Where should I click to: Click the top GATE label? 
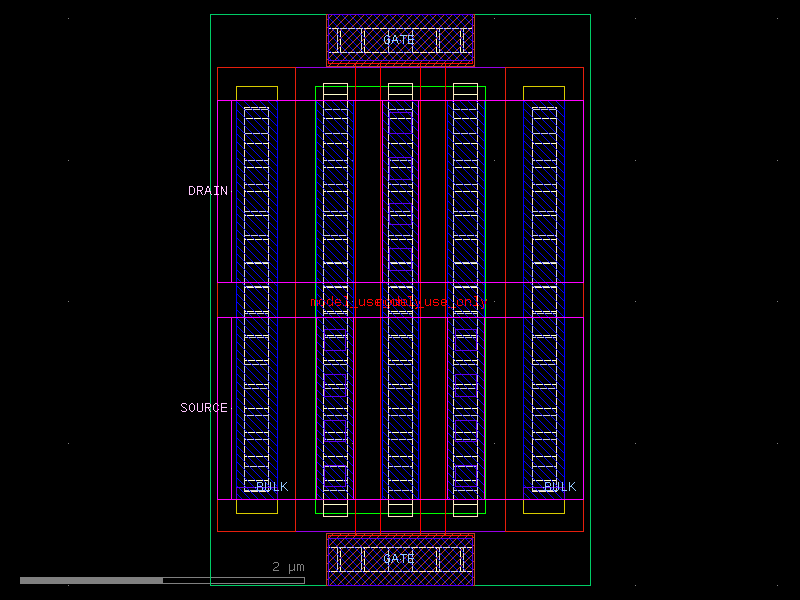(399, 40)
